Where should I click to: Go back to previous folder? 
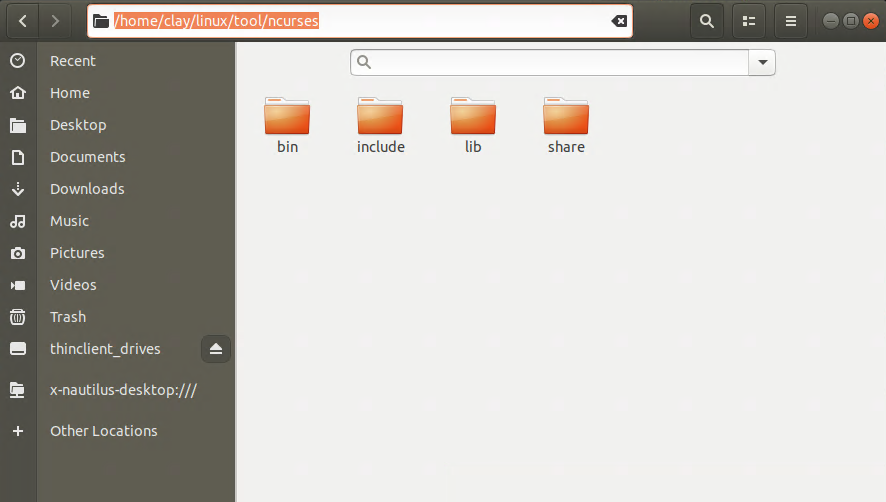click(23, 21)
